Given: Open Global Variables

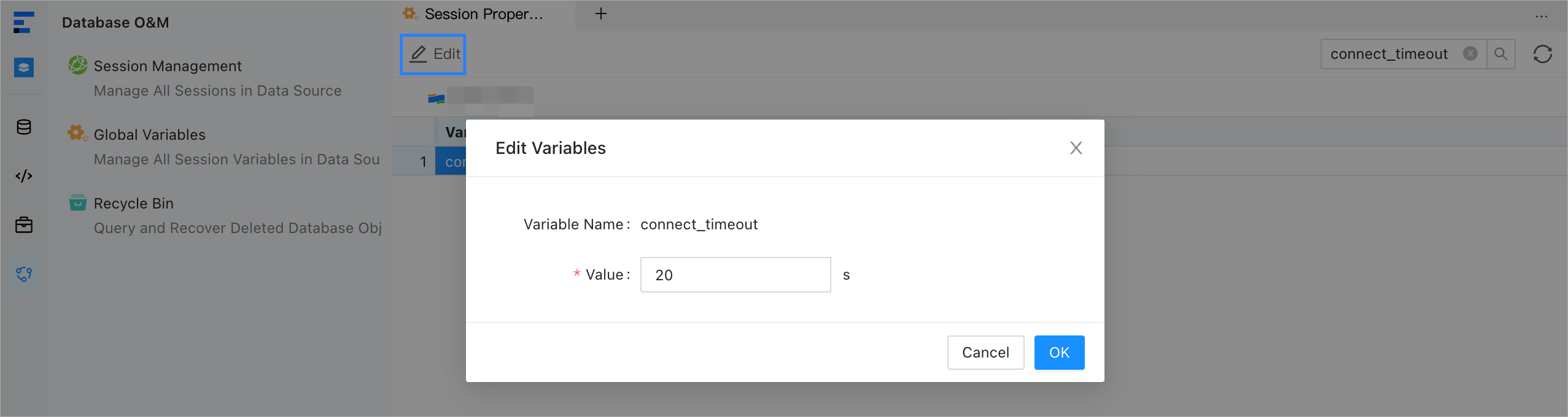Looking at the screenshot, I should tap(149, 135).
